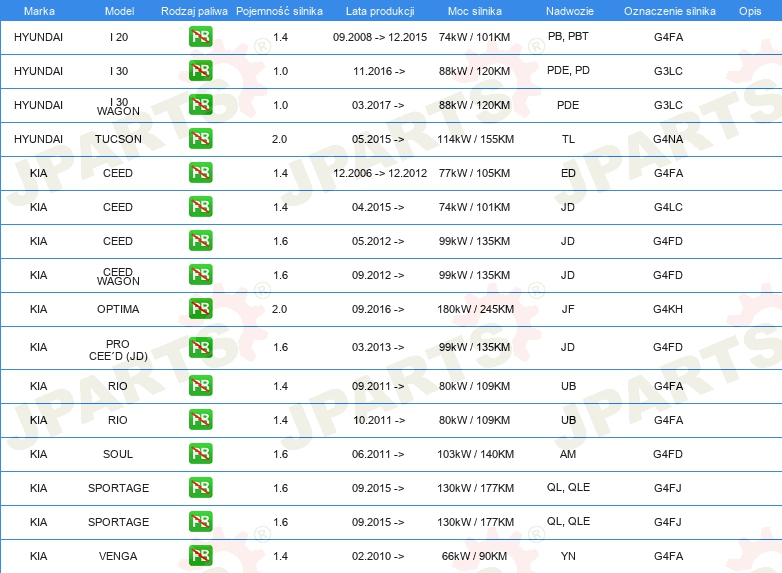Click the 103kW / 140KM power cell
The width and height of the screenshot is (782, 573).
475,454
